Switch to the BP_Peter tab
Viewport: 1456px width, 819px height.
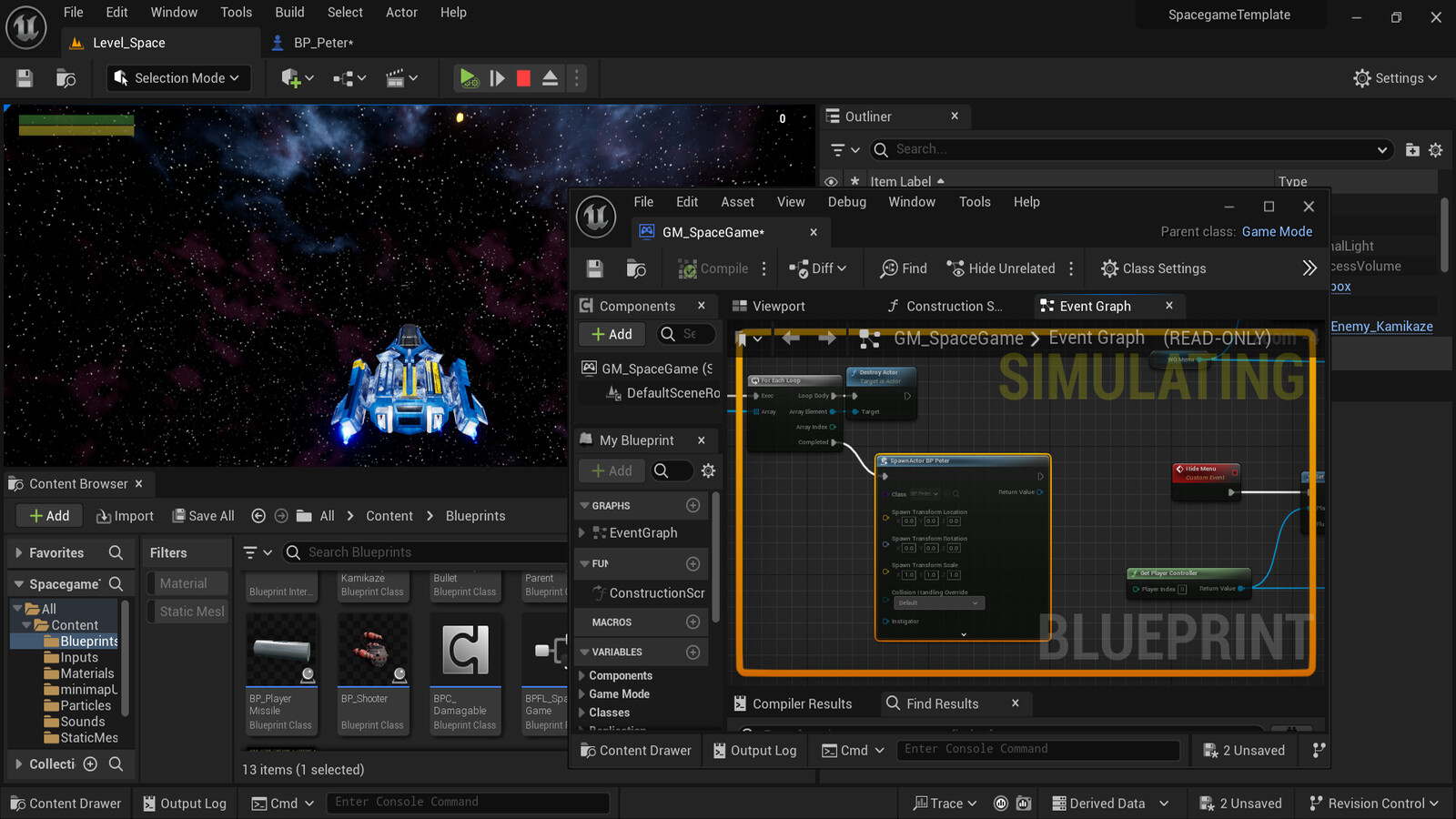(323, 42)
